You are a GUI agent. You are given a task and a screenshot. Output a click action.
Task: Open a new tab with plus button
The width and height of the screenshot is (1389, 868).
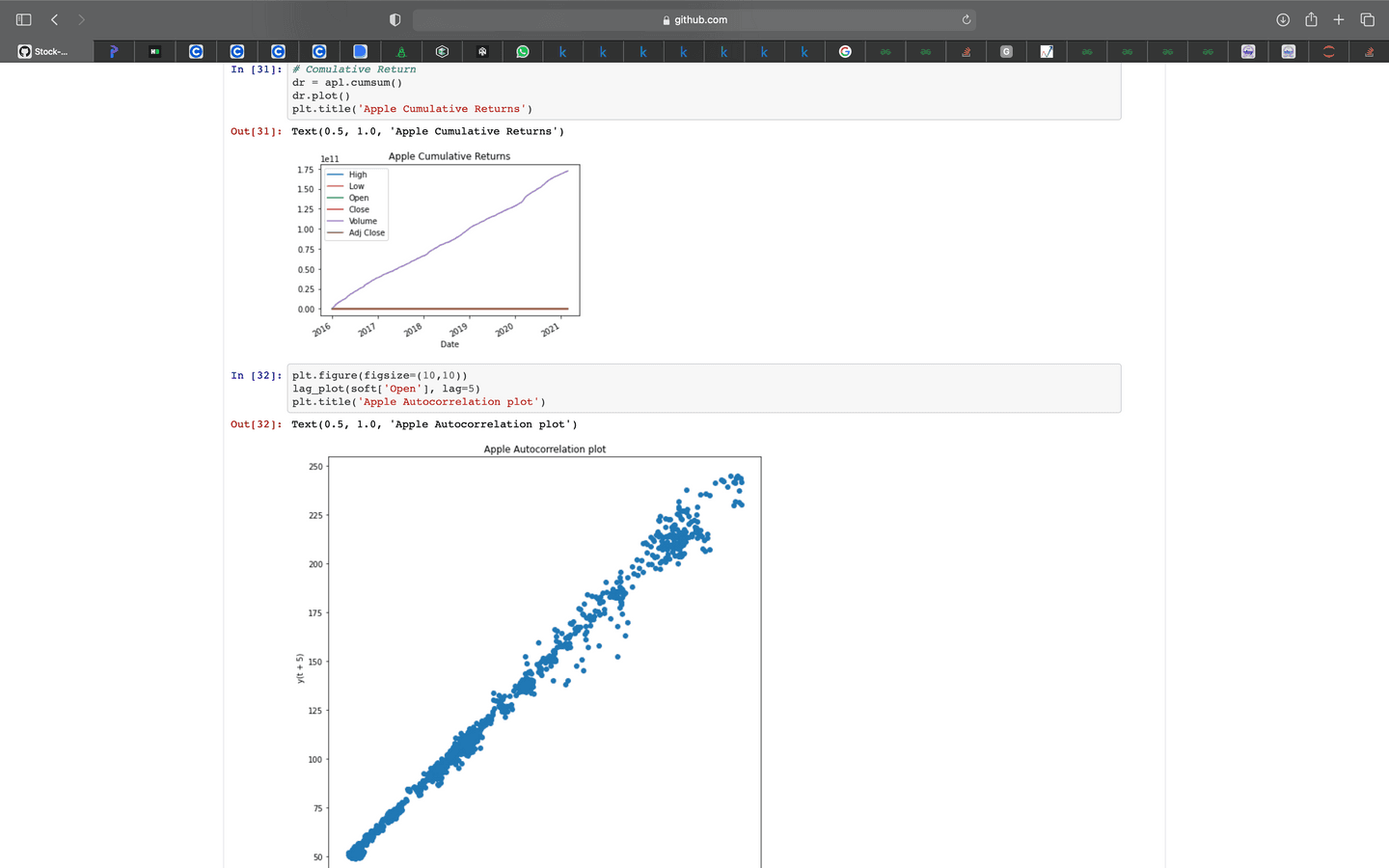(1339, 19)
